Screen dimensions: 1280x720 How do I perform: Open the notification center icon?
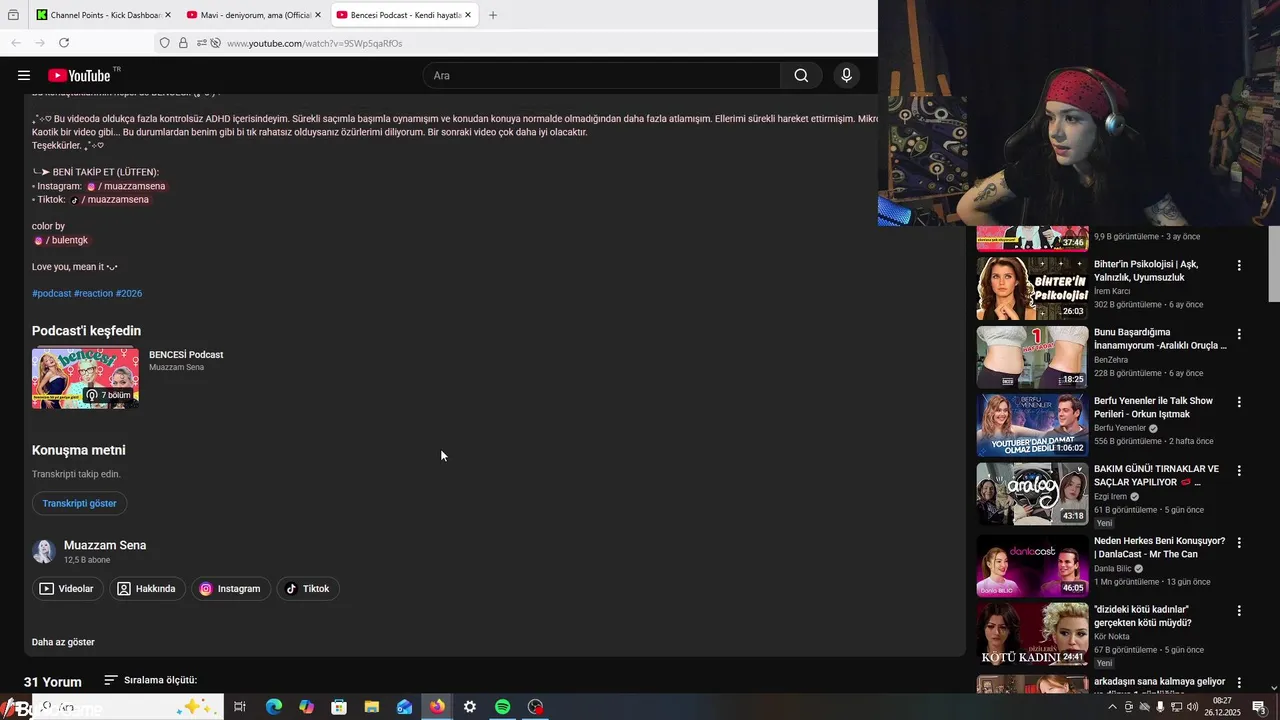click(1259, 707)
